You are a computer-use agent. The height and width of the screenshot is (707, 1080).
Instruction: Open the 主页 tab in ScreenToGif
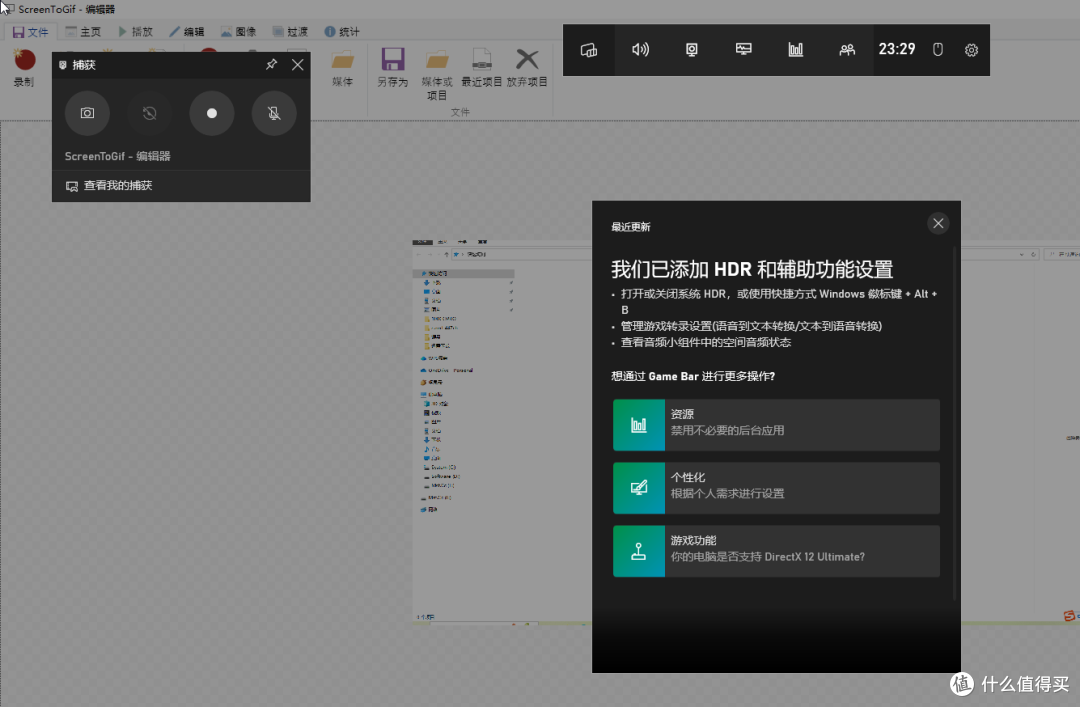(x=83, y=32)
